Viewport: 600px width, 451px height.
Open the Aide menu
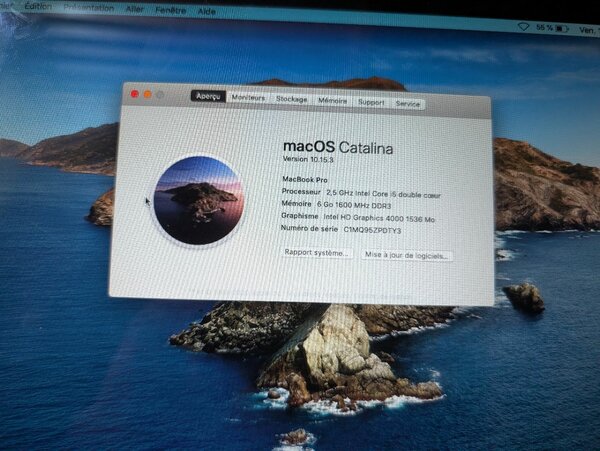(207, 12)
